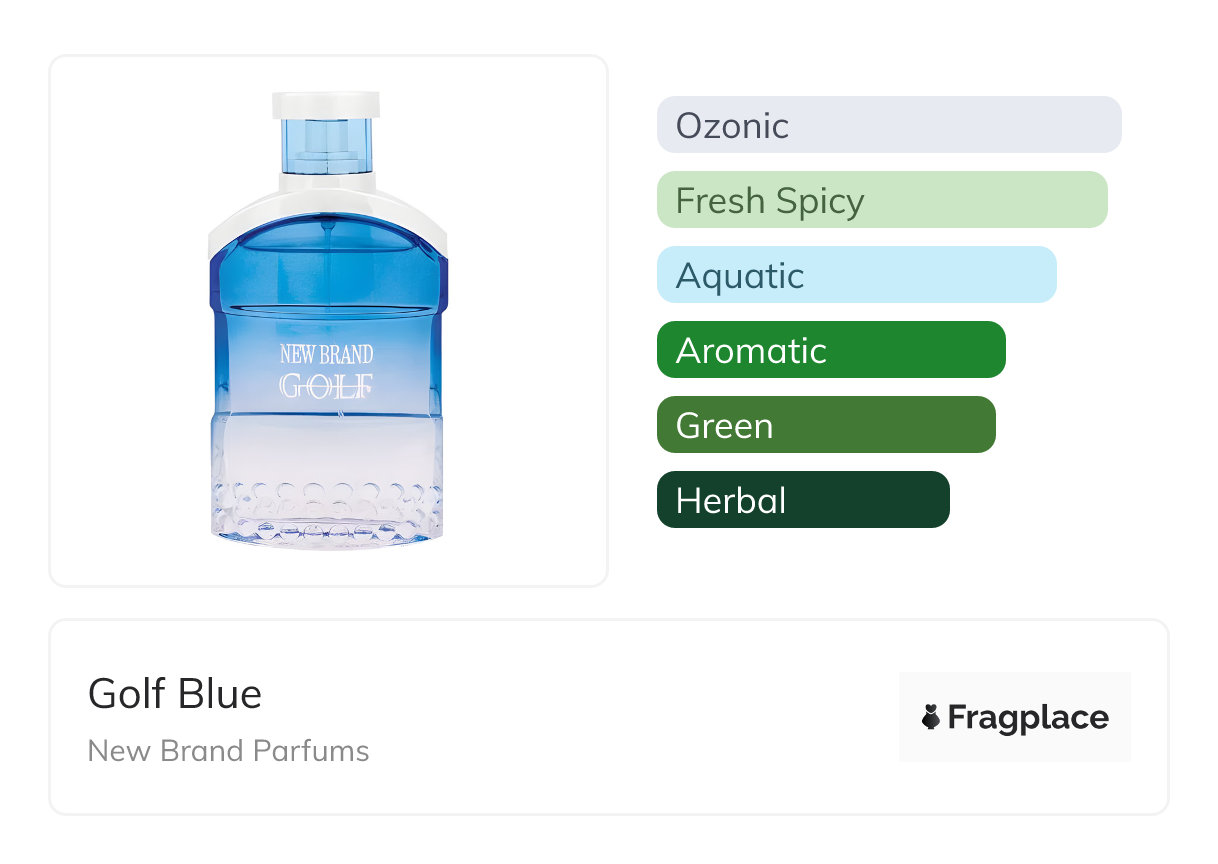Screen dimensions: 1218x864
Task: Open the New Brand Parfums brand link
Action: tap(228, 751)
